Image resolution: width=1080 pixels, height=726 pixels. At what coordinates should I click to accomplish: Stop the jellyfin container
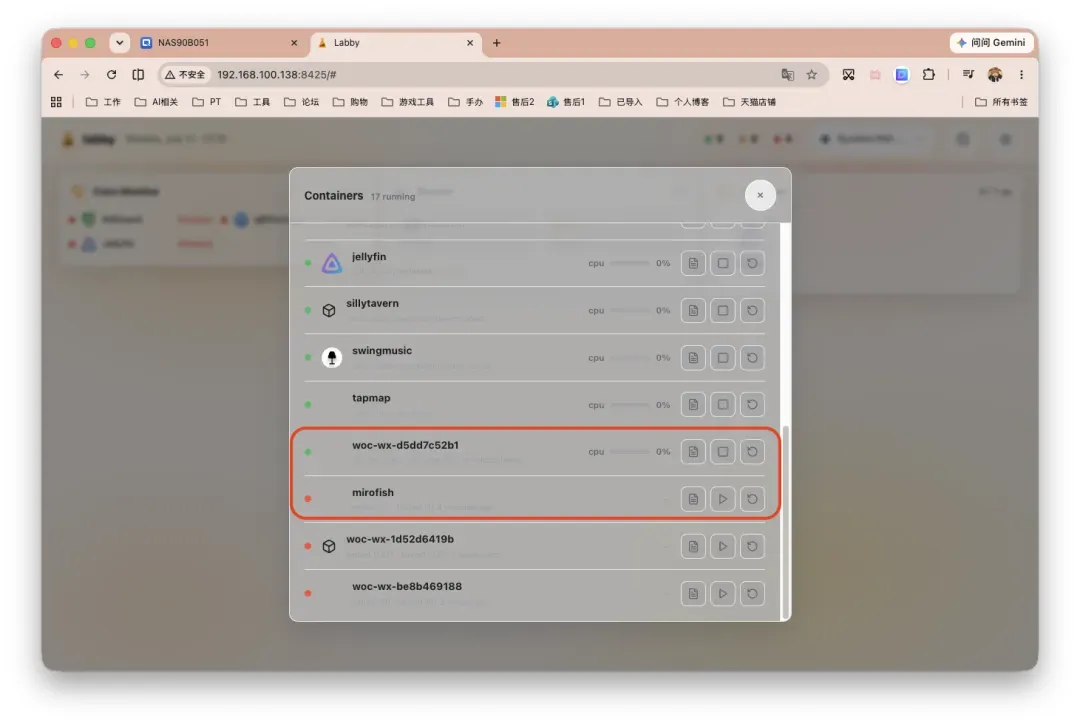click(x=723, y=263)
